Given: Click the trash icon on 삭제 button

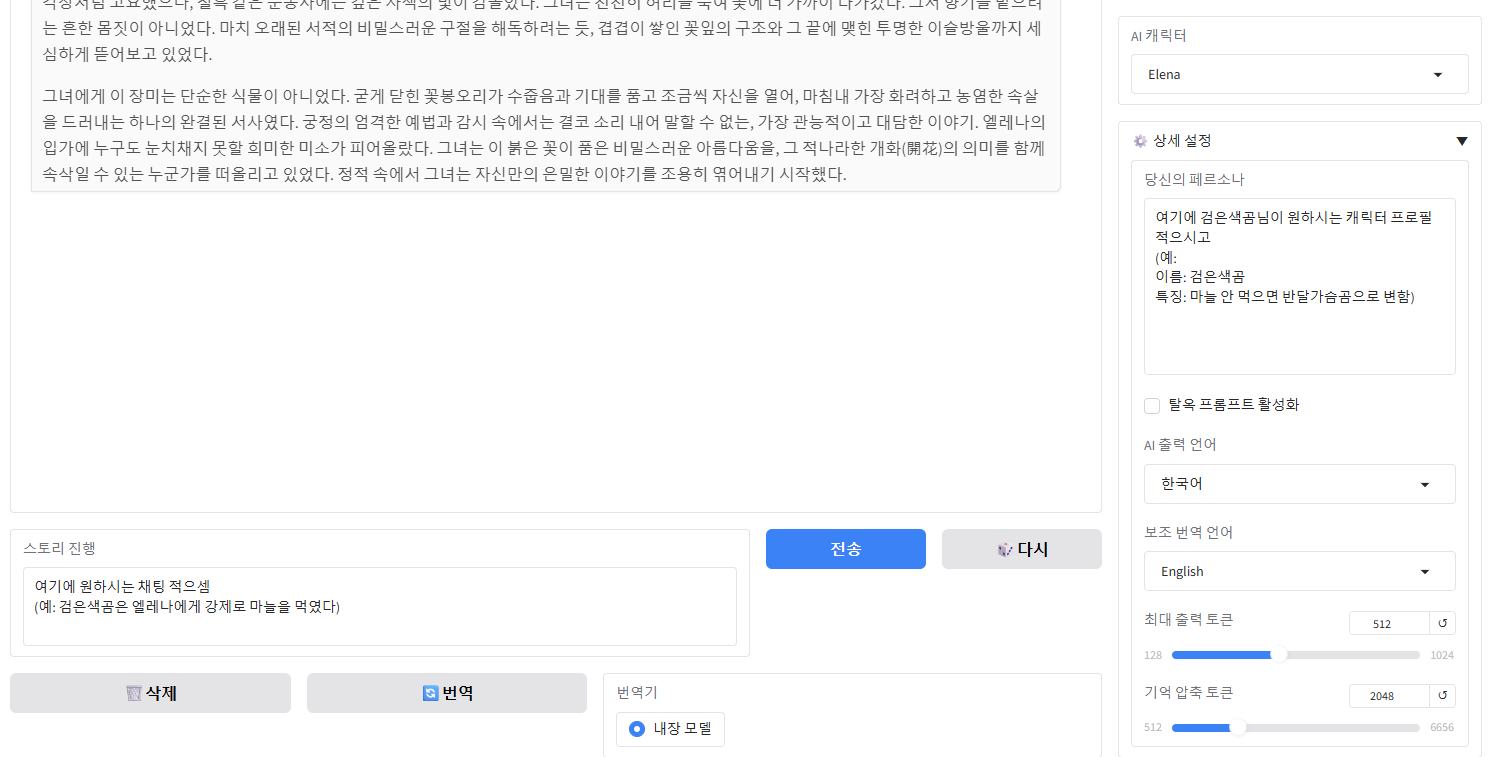Looking at the screenshot, I should click(134, 693).
